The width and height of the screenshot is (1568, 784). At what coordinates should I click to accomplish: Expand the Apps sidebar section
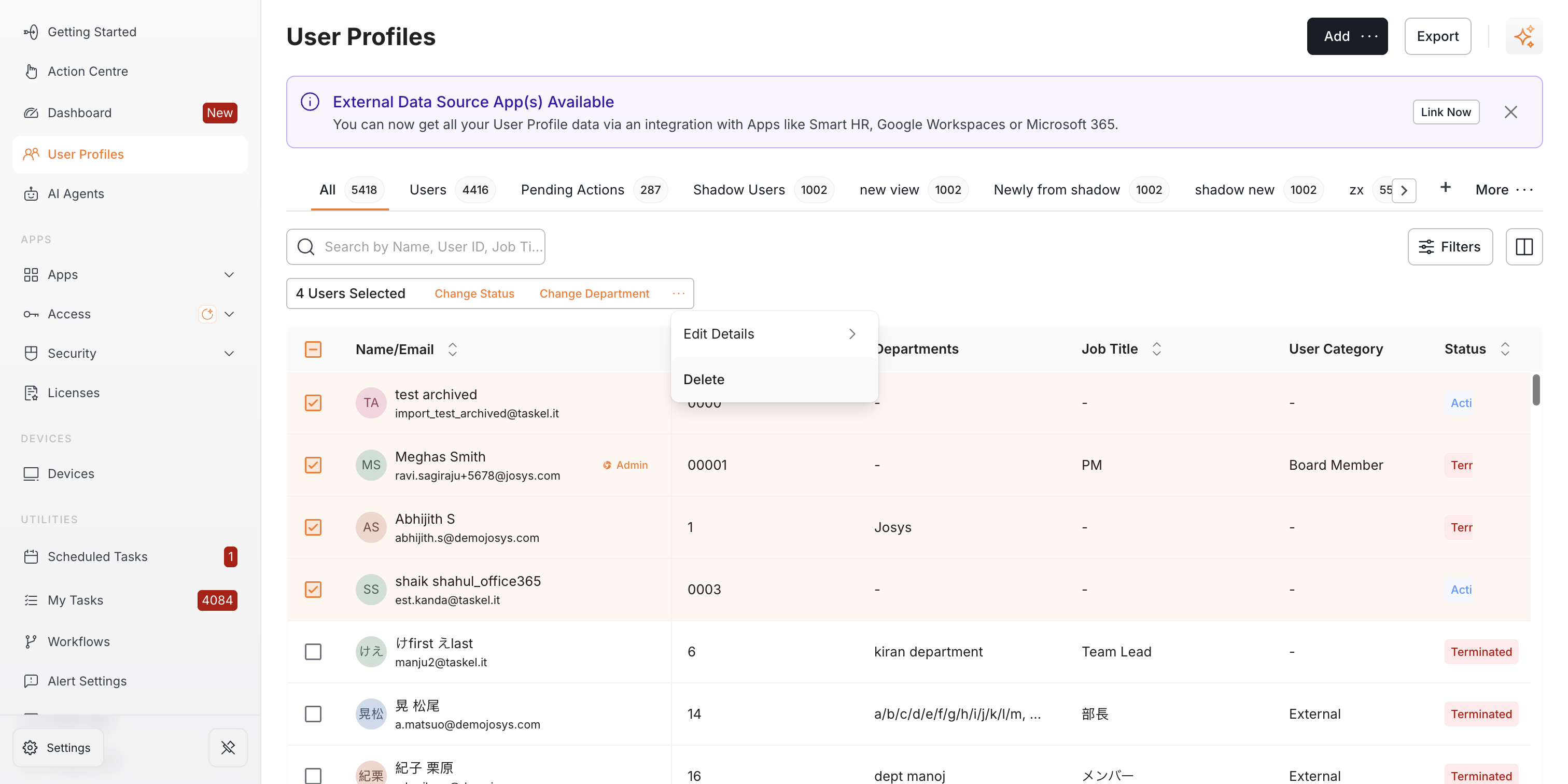tap(229, 274)
